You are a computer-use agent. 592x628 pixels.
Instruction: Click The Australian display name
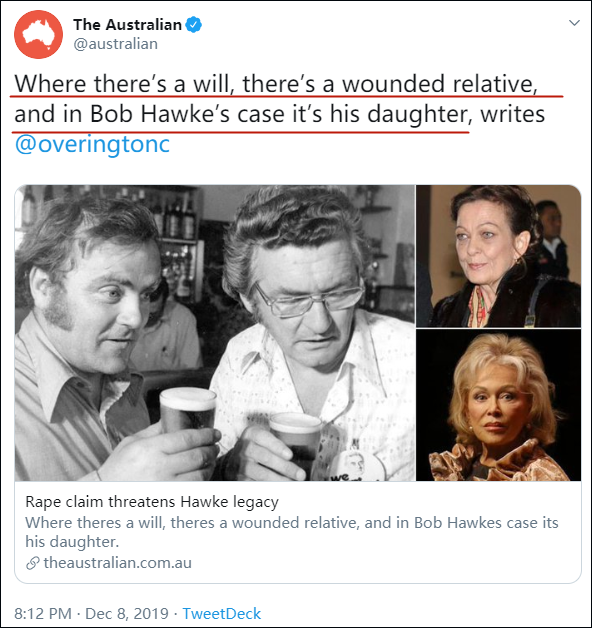click(x=127, y=25)
